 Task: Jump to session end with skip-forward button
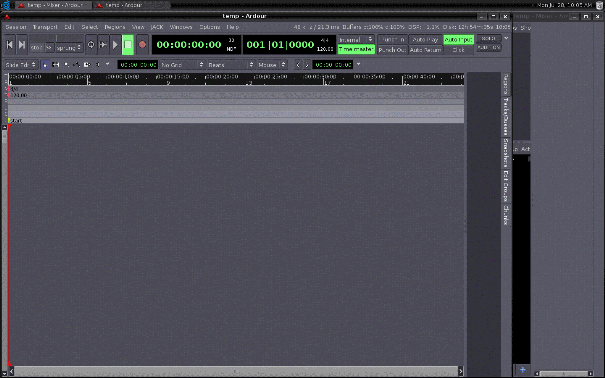[x=22, y=45]
